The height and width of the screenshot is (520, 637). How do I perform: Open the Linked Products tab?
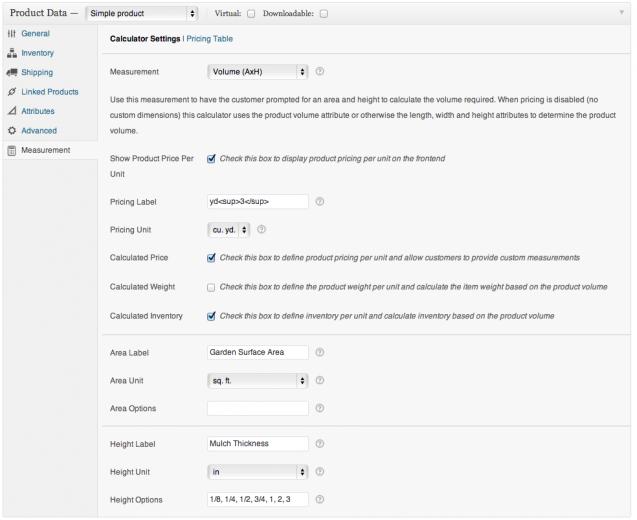50,92
